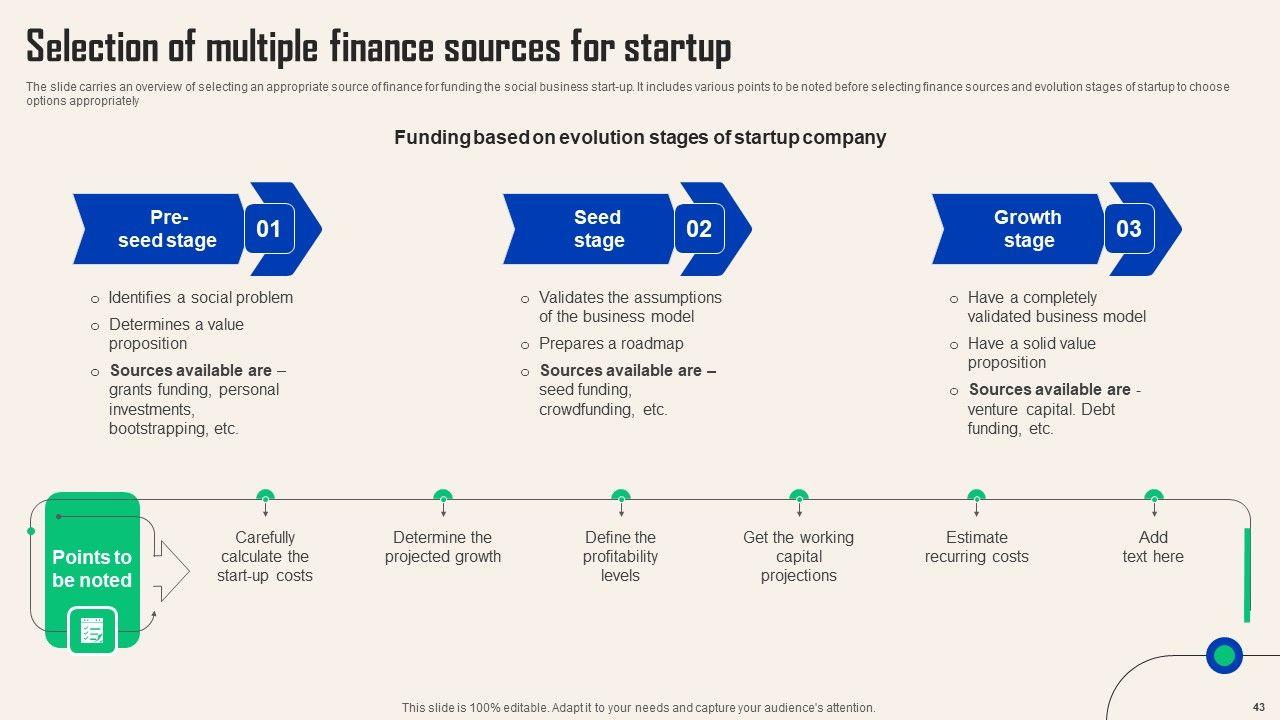
Task: Click the green dot above 'Determine the projected growth'
Action: [x=443, y=496]
